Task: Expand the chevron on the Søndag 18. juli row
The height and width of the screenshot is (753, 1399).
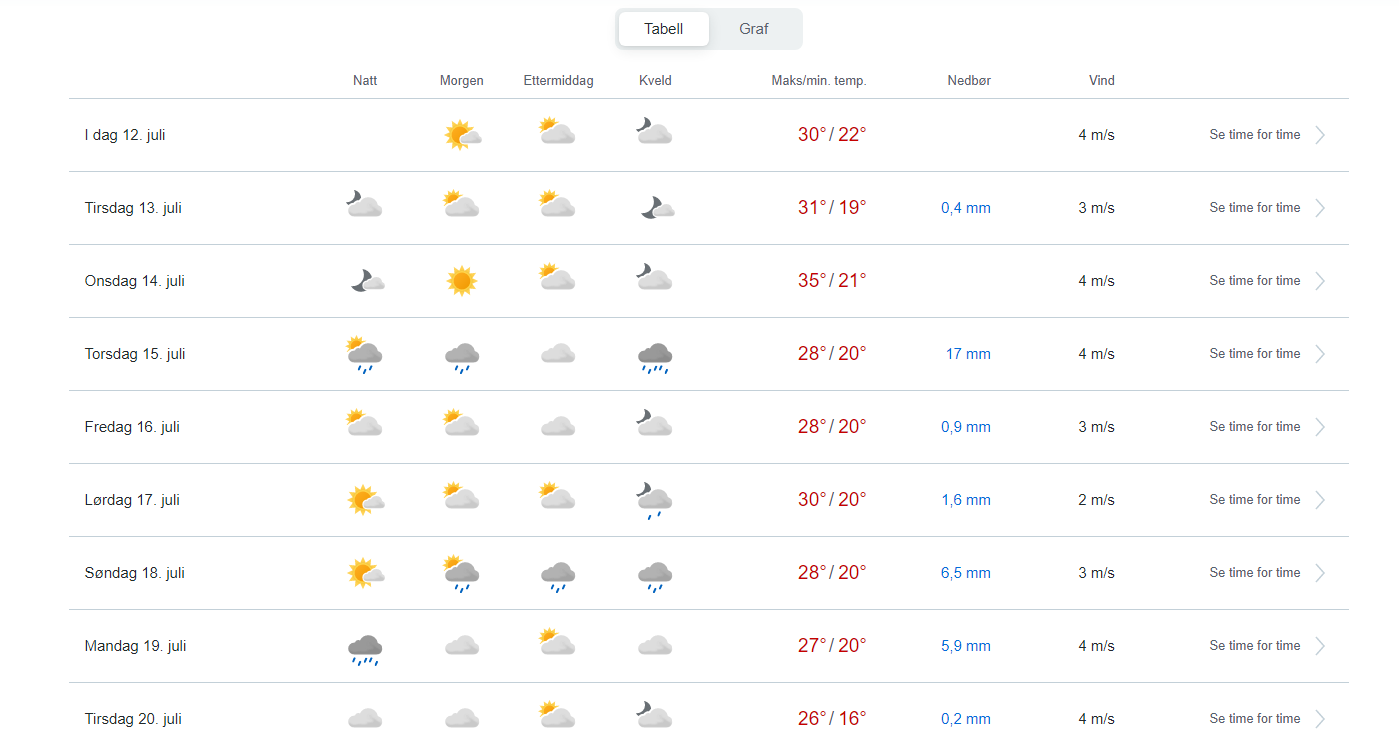Action: 1320,573
